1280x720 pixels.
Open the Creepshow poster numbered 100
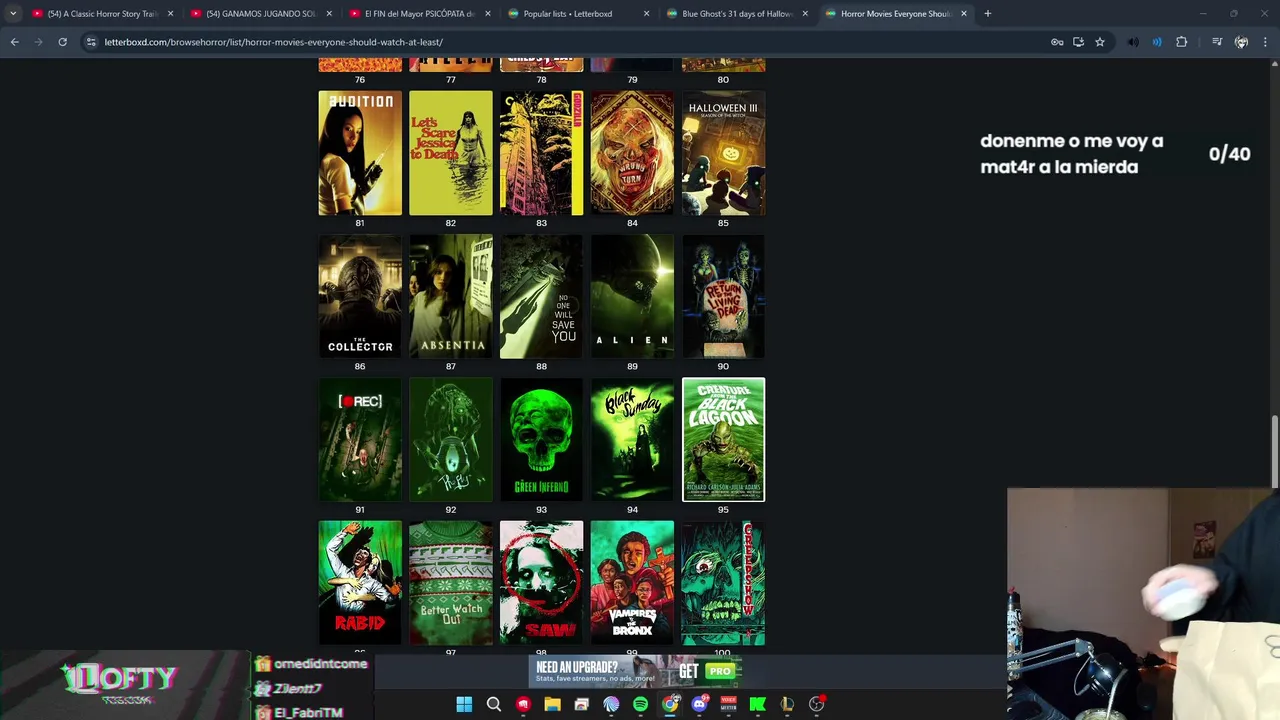723,582
